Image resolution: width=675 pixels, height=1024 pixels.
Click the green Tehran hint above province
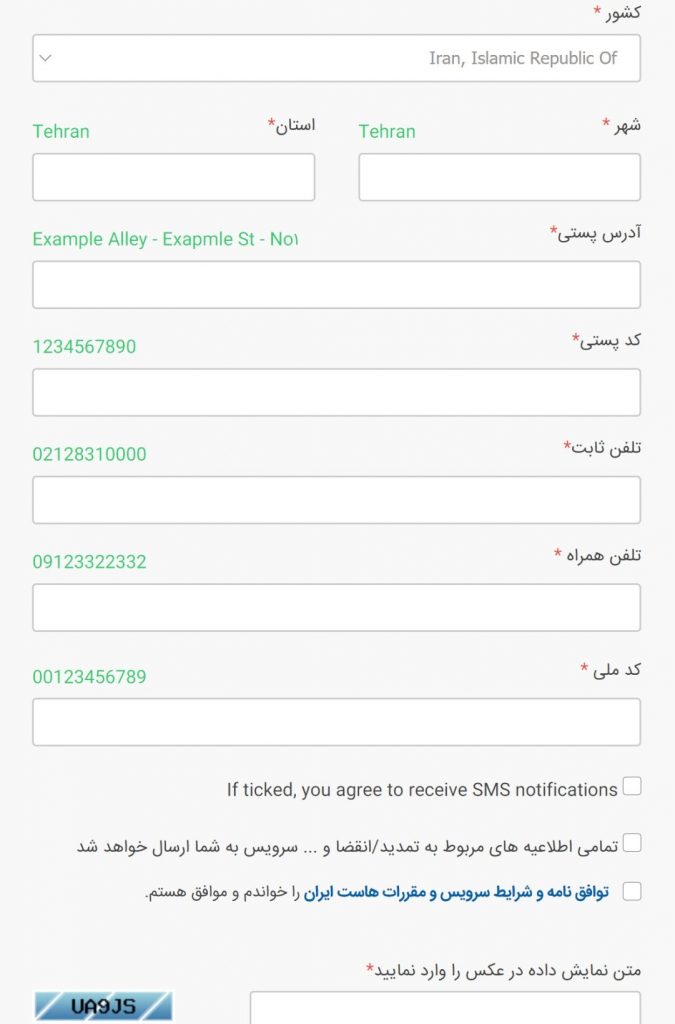61,131
